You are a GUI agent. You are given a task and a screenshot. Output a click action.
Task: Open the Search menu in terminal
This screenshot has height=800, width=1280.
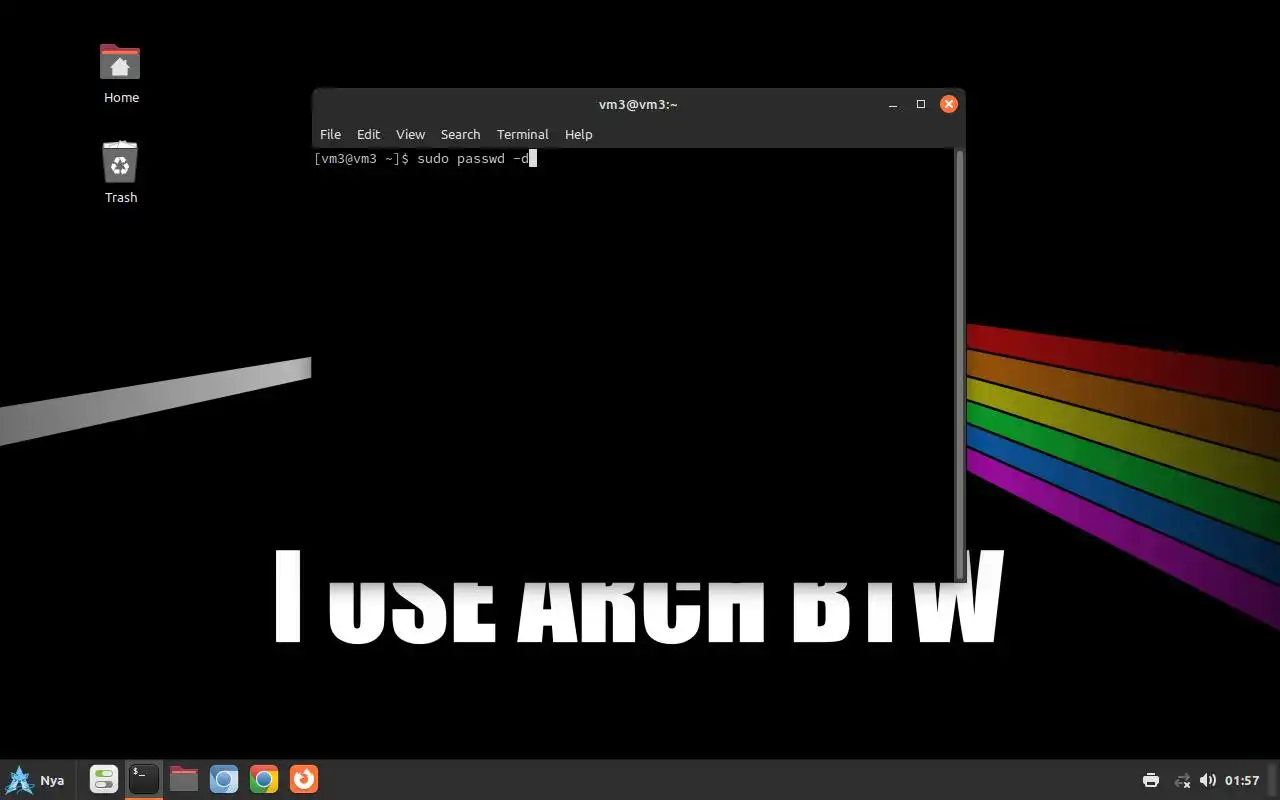(460, 134)
